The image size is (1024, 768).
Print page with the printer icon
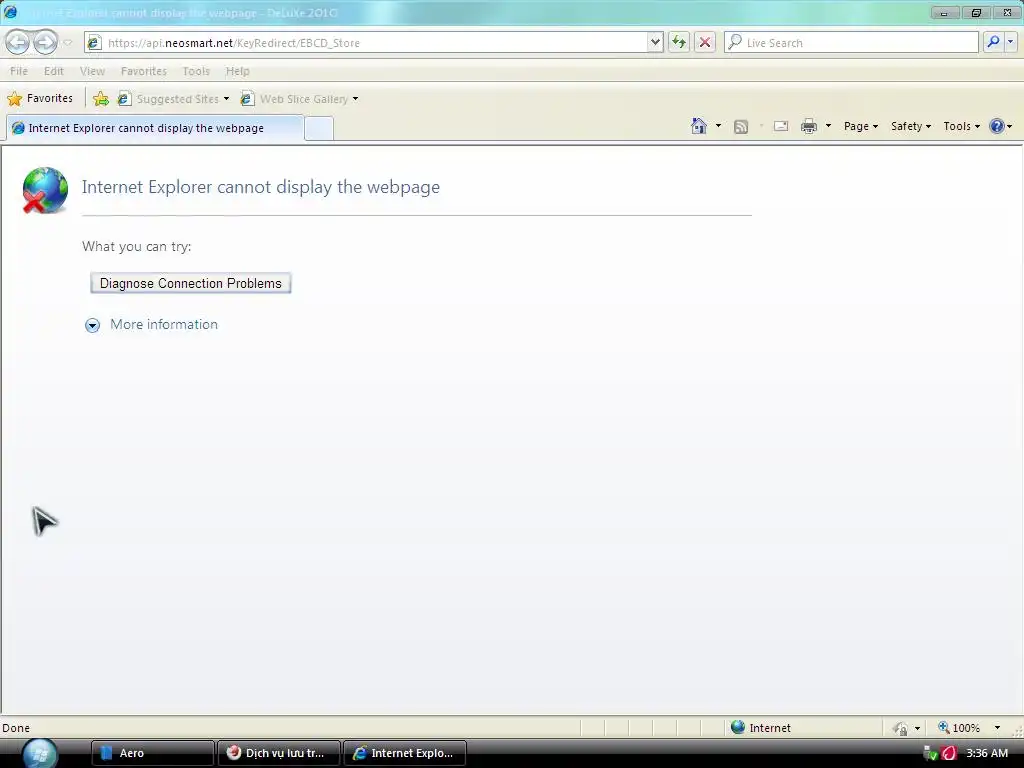[x=809, y=126]
